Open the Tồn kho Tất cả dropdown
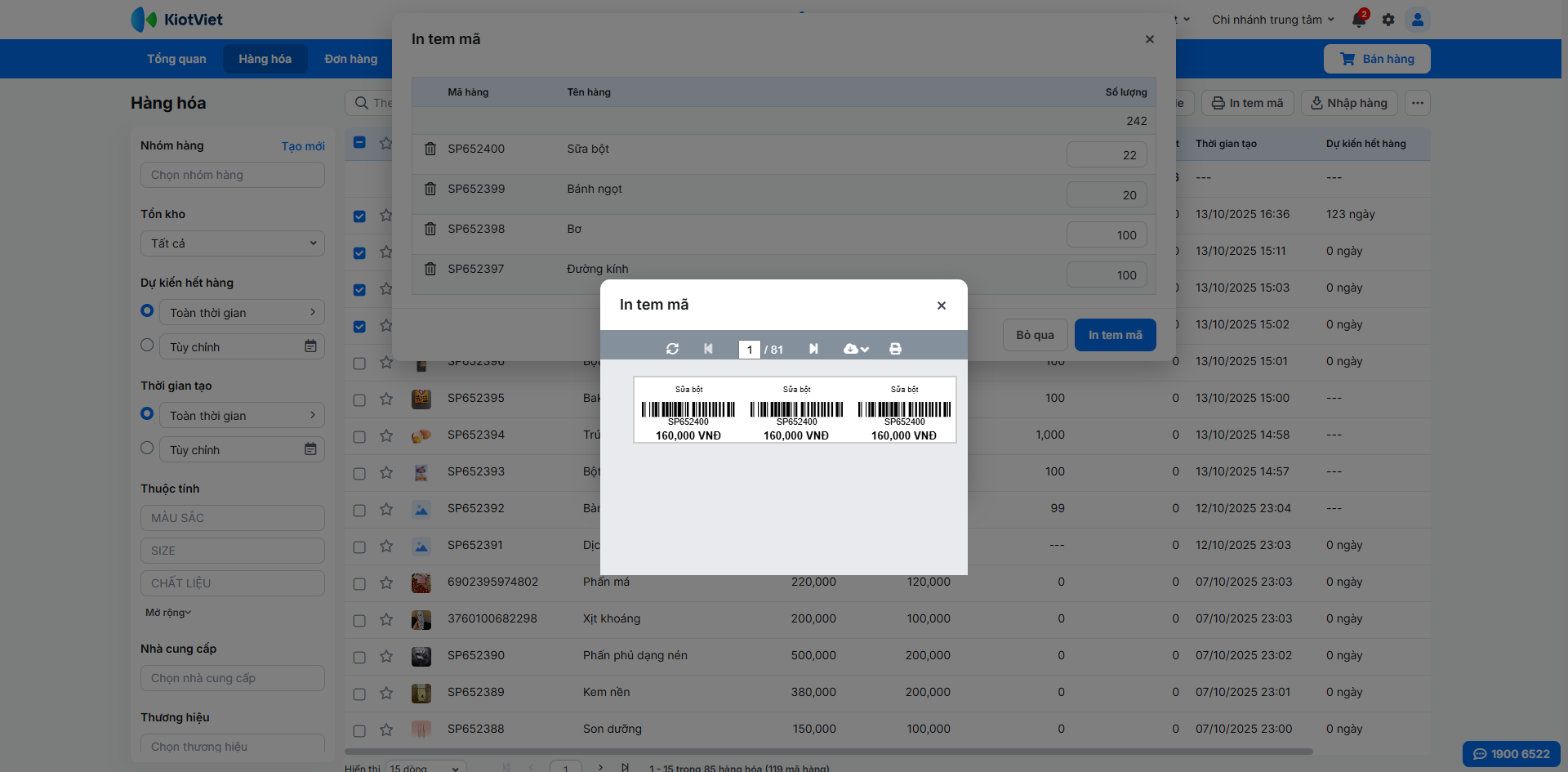This screenshot has height=772, width=1568. coord(233,243)
